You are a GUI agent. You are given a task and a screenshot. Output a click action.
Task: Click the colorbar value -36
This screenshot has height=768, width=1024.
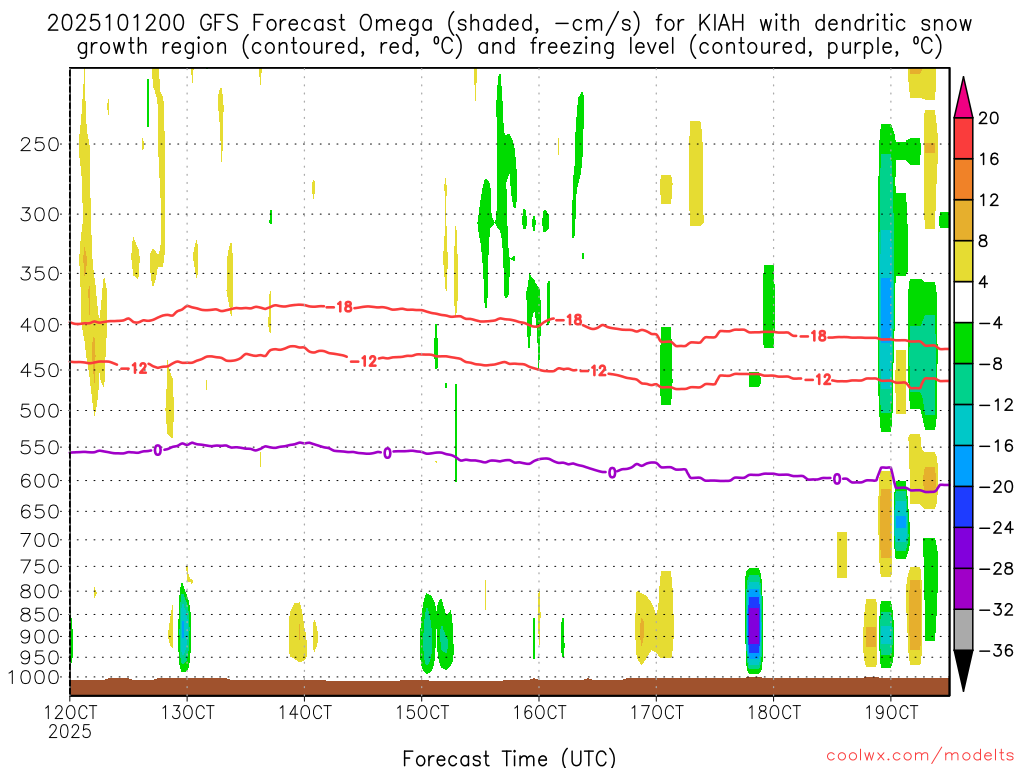coord(996,650)
